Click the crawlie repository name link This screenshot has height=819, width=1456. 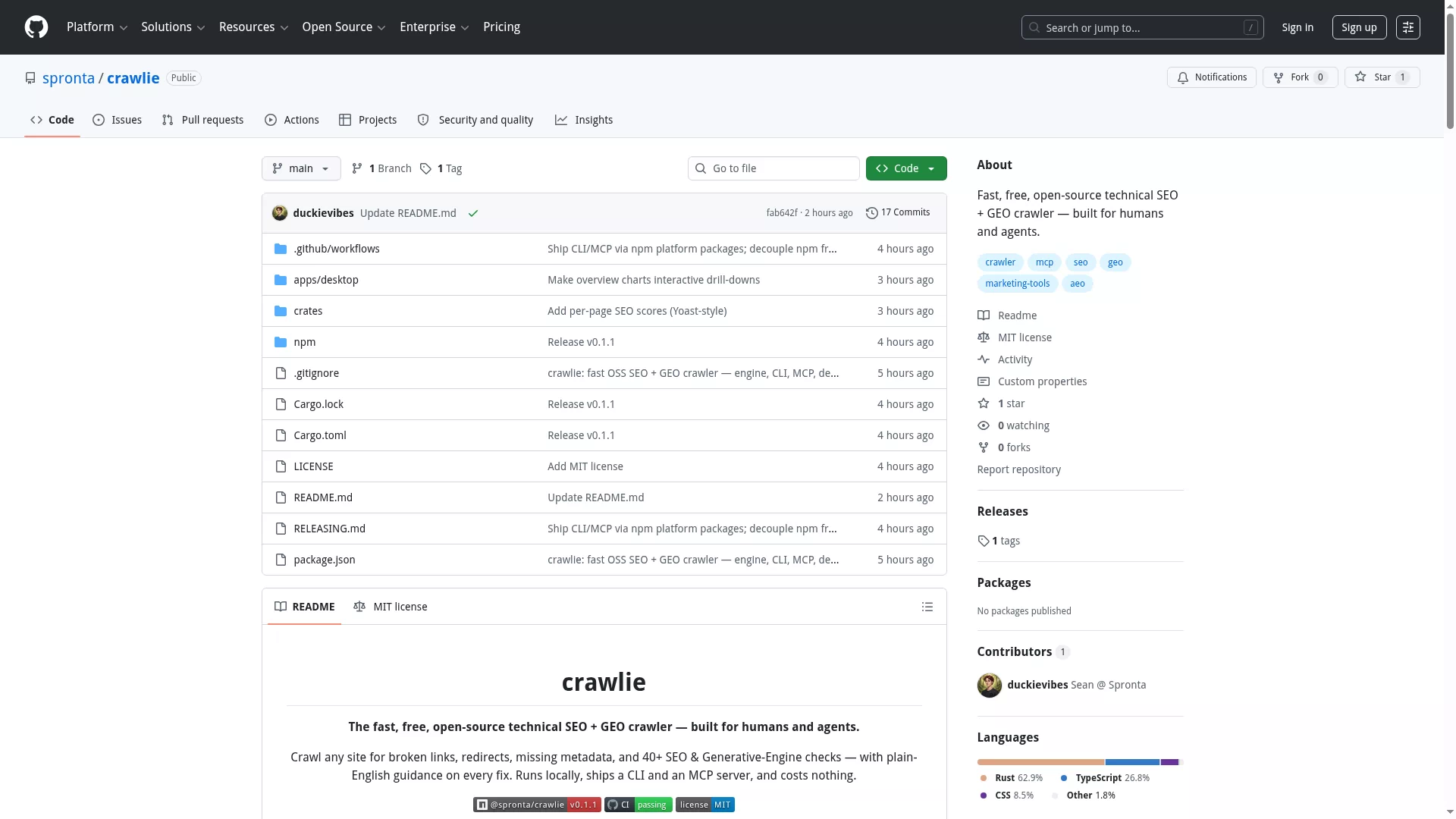[133, 78]
